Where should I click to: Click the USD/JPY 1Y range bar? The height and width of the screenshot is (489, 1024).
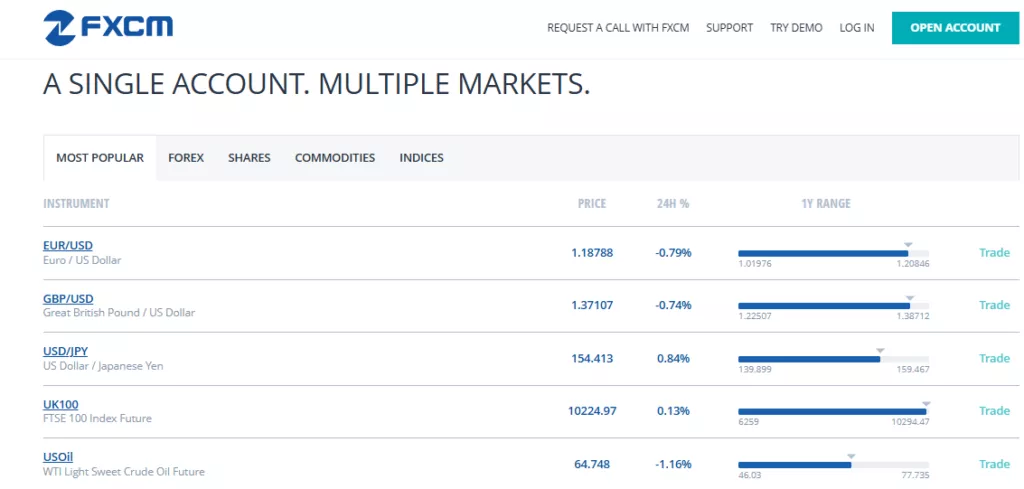833,359
